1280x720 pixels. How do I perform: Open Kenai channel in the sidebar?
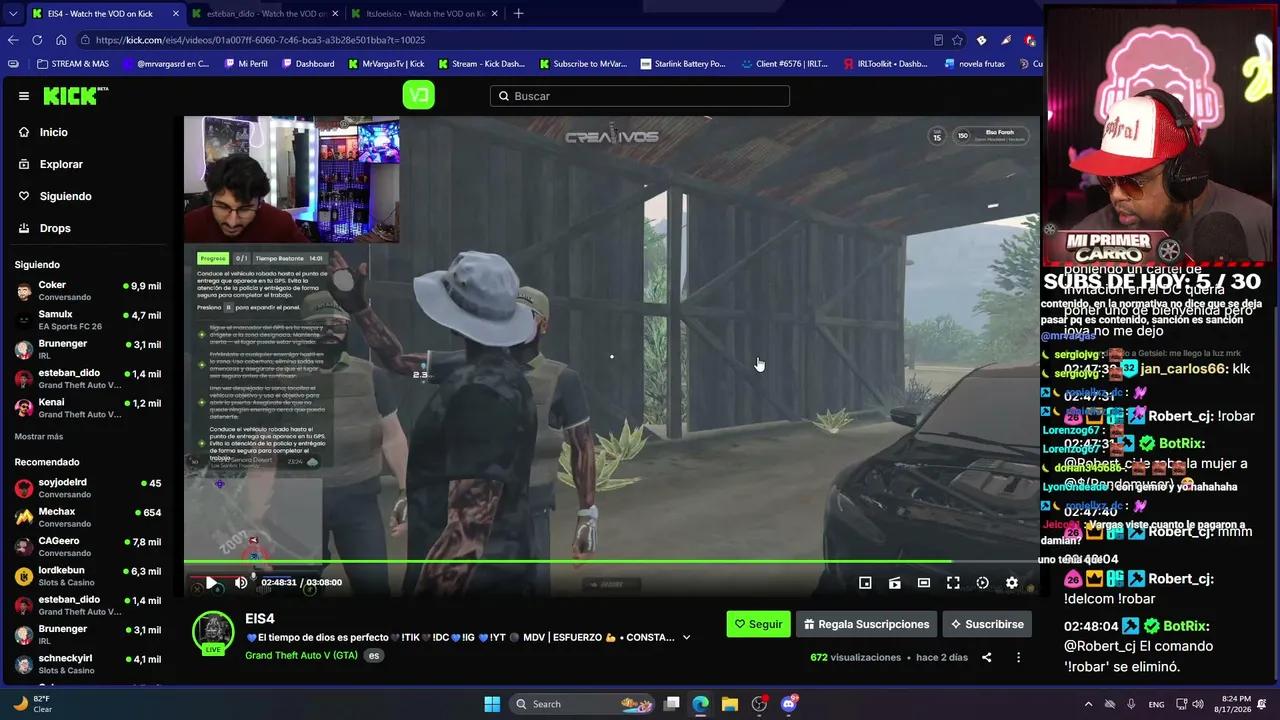click(x=88, y=408)
